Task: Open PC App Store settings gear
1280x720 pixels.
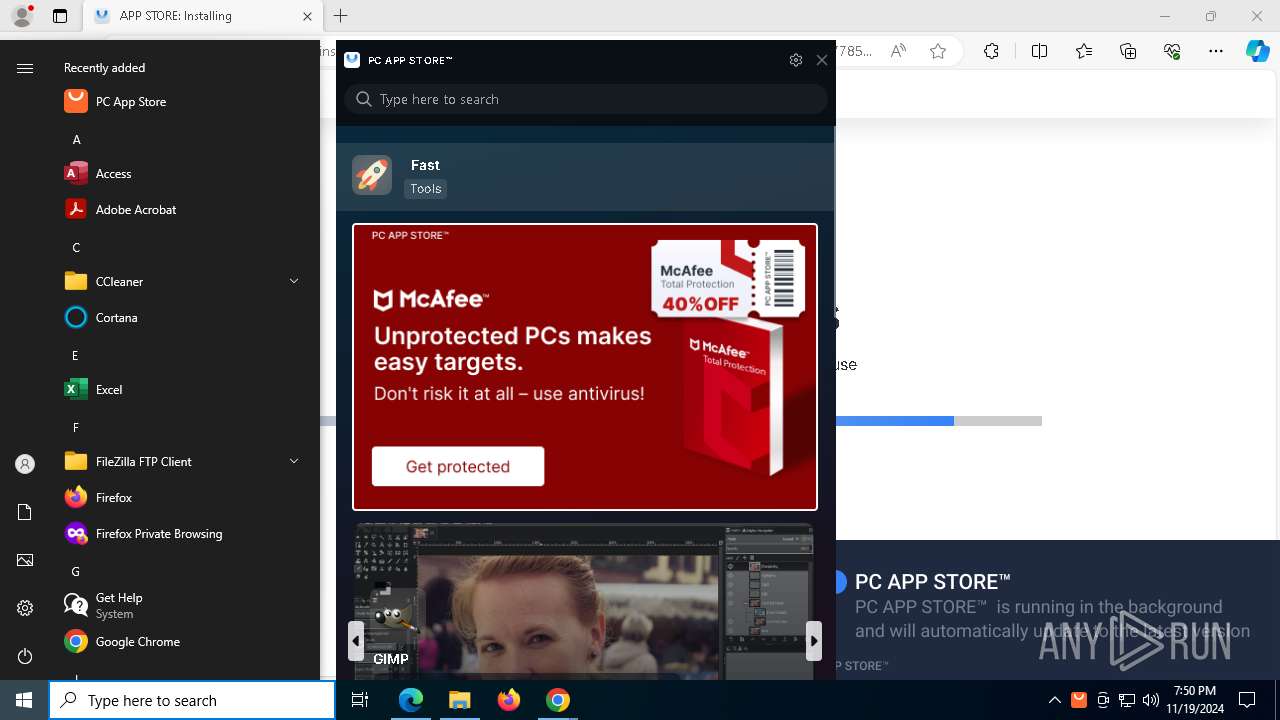Action: pyautogui.click(x=796, y=60)
